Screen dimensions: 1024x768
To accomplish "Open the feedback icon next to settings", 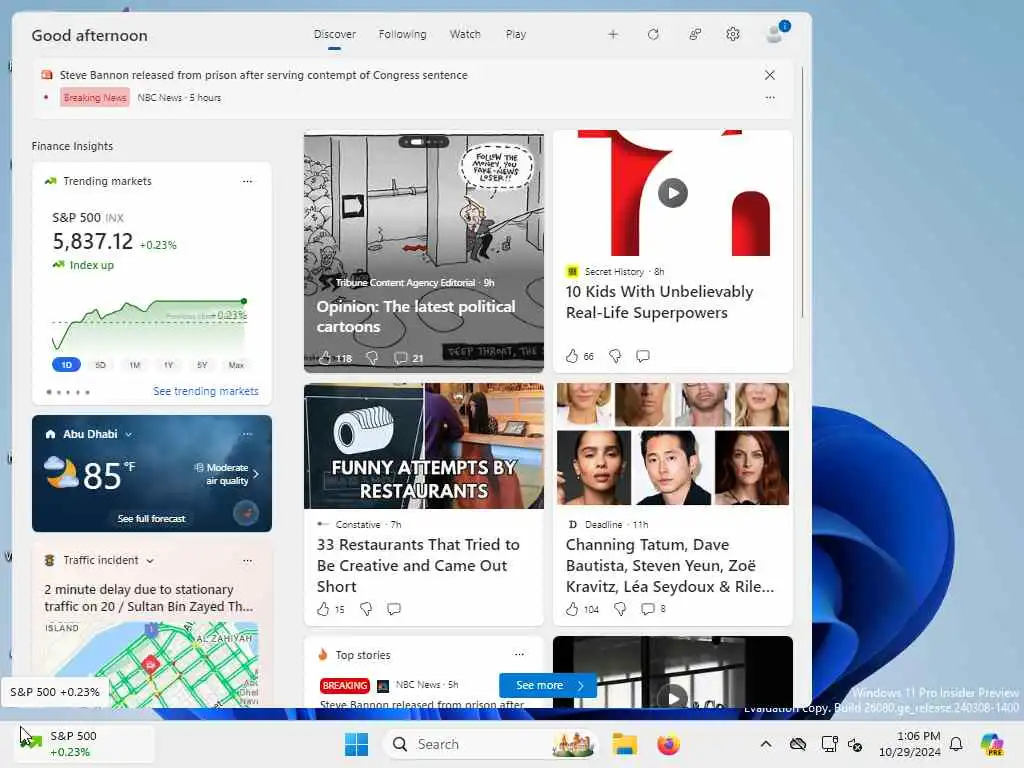I will click(x=695, y=34).
